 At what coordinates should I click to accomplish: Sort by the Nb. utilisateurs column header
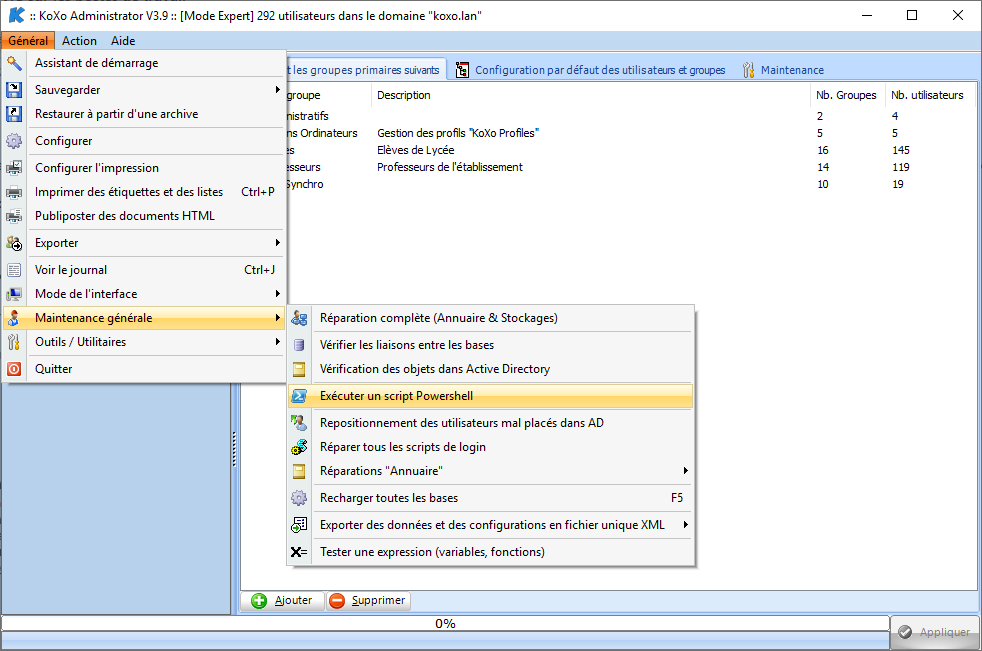[x=928, y=95]
